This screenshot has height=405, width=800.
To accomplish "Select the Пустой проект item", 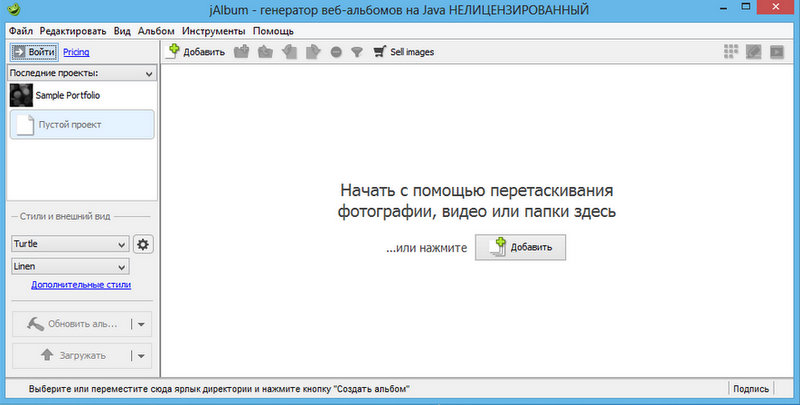I will click(x=82, y=124).
